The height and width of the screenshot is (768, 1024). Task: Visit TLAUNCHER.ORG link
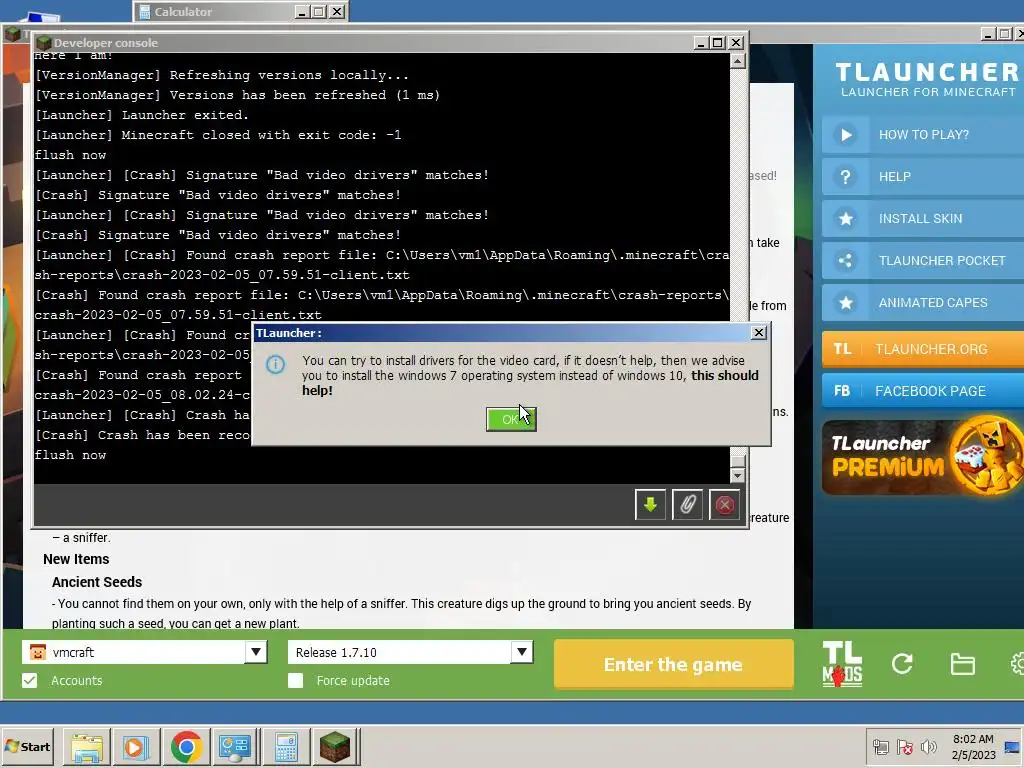coord(923,349)
